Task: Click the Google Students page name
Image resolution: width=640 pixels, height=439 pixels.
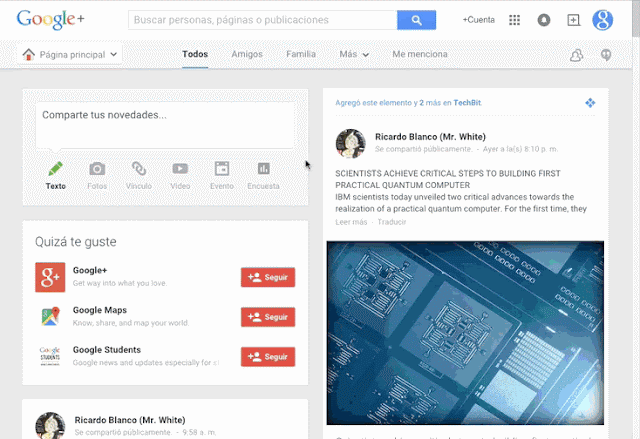Action: (x=107, y=350)
